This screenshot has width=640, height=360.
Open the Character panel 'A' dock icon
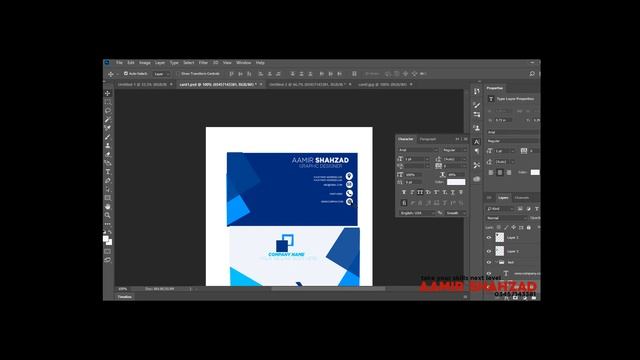pos(476,142)
